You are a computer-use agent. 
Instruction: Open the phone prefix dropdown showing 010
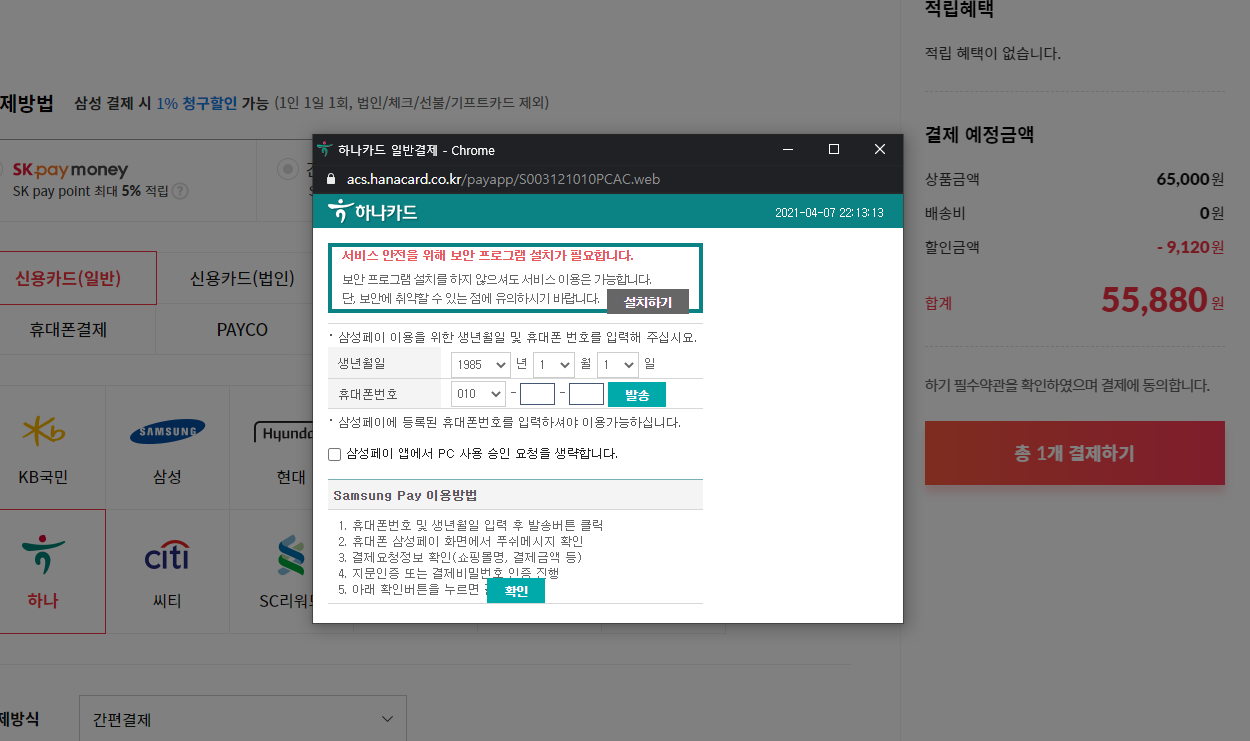click(x=478, y=394)
